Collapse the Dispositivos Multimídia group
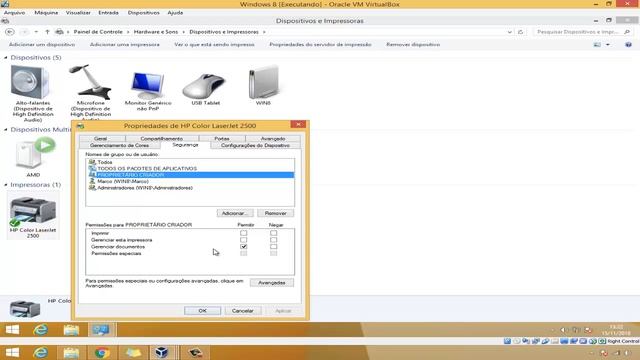The image size is (640, 360). tap(6, 129)
